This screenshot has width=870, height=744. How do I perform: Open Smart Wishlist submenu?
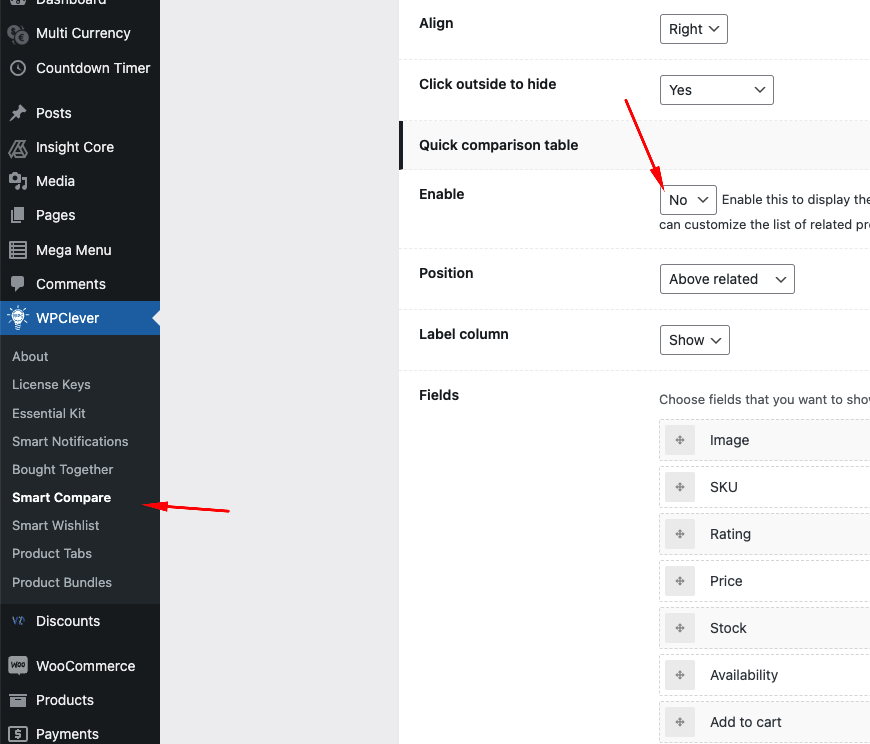pyautogui.click(x=55, y=525)
